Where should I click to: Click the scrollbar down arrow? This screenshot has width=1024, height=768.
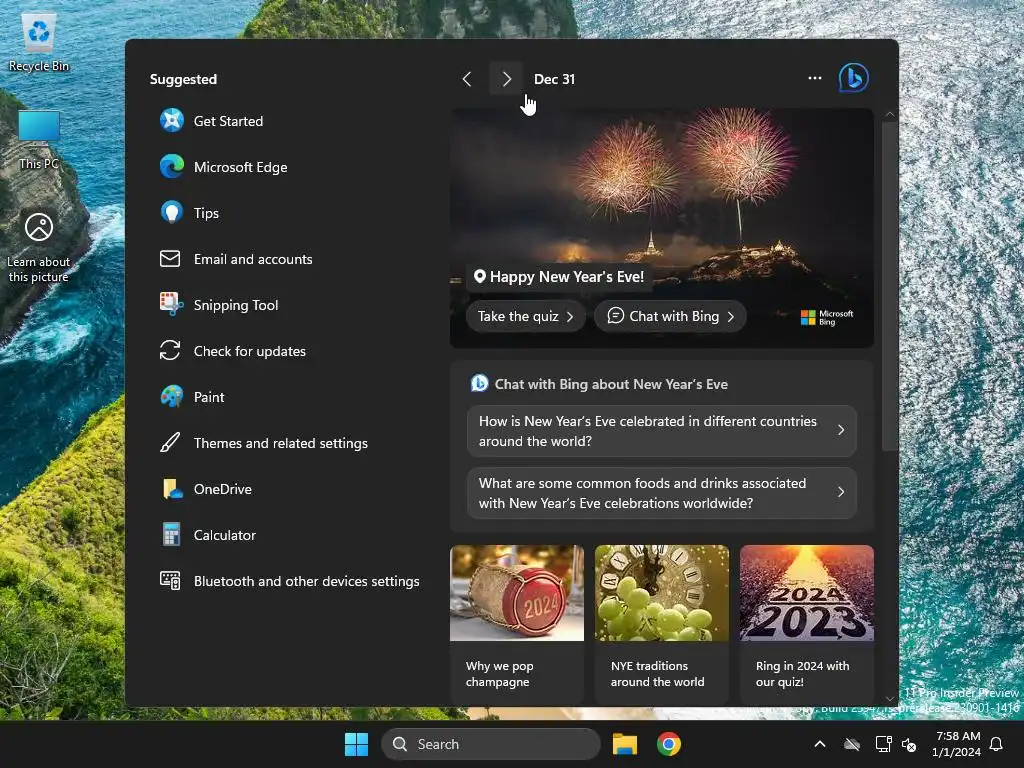click(x=889, y=699)
